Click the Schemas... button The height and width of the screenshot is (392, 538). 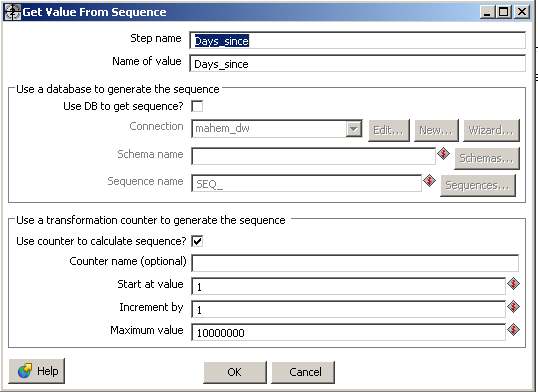(487, 158)
